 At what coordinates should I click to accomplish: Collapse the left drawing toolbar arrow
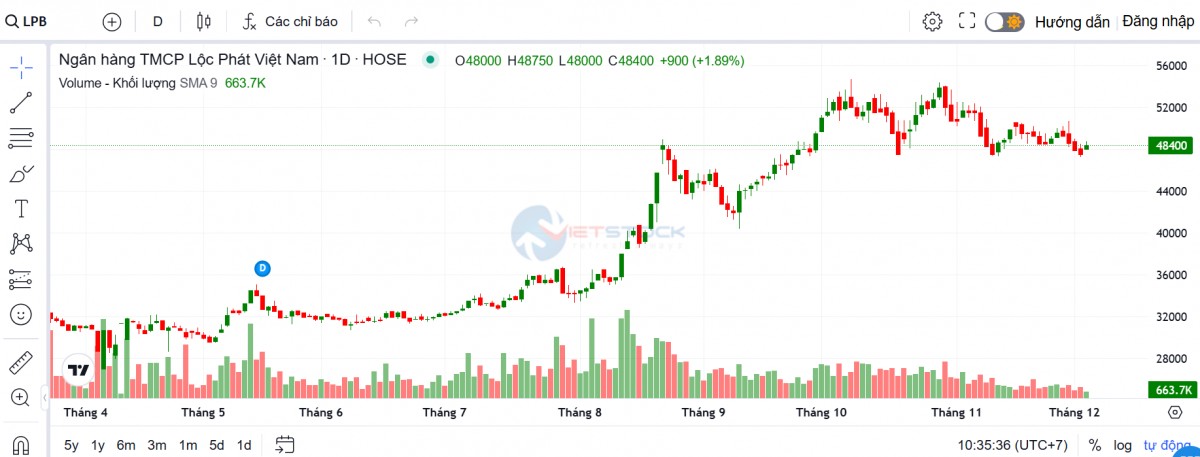[44, 397]
